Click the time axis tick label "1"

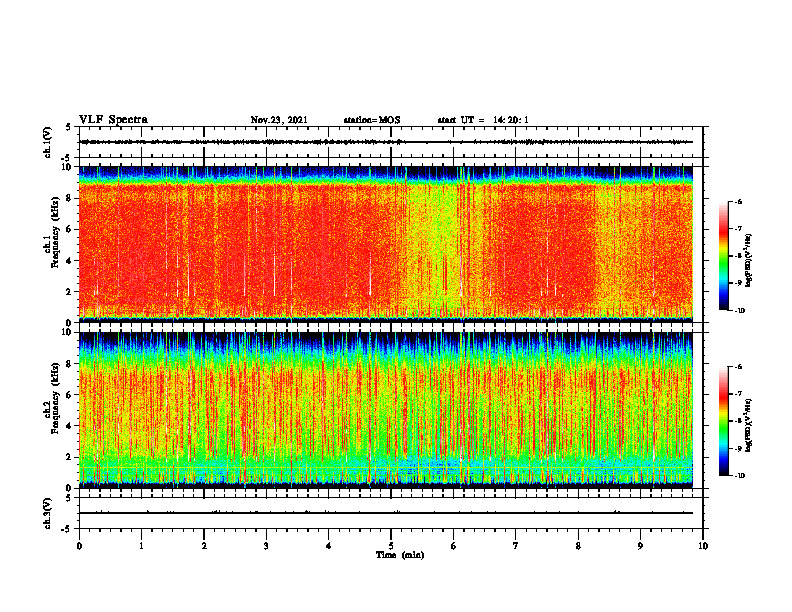click(x=141, y=546)
